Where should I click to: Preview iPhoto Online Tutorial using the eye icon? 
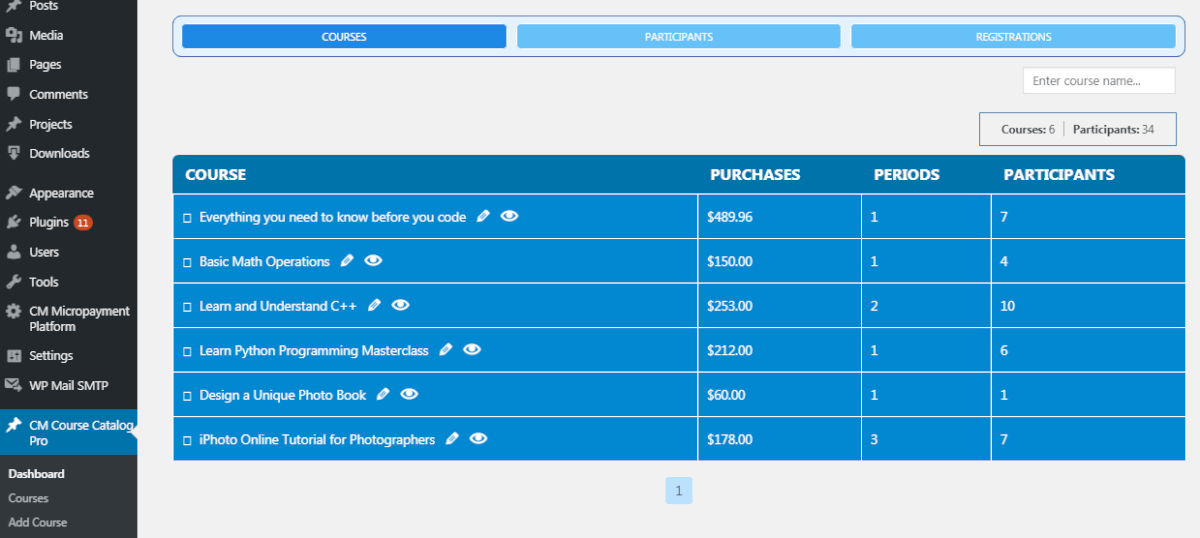pyautogui.click(x=478, y=439)
